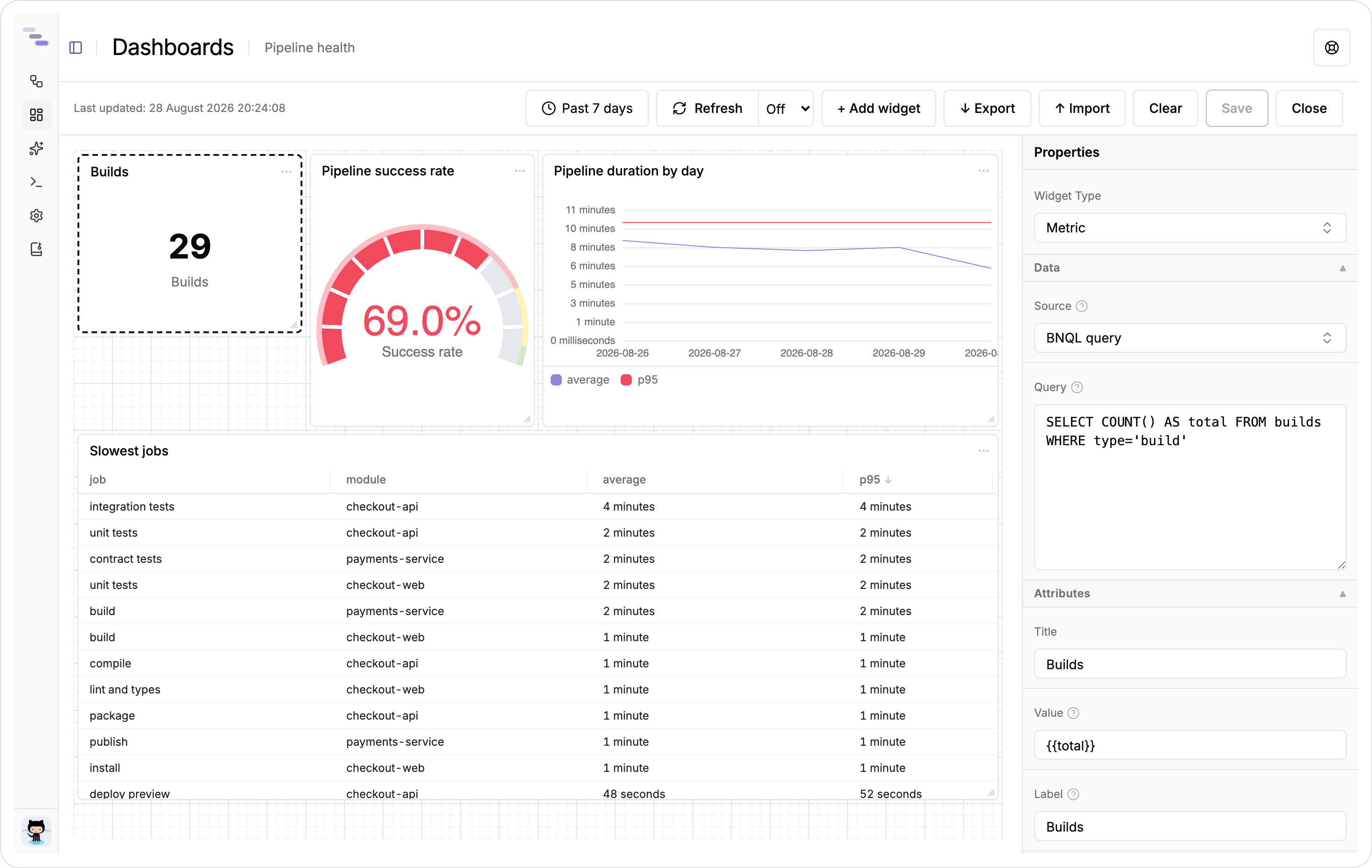Open the terminal console icon in the sidebar
Viewport: 1372px width, 868px height.
(x=36, y=182)
